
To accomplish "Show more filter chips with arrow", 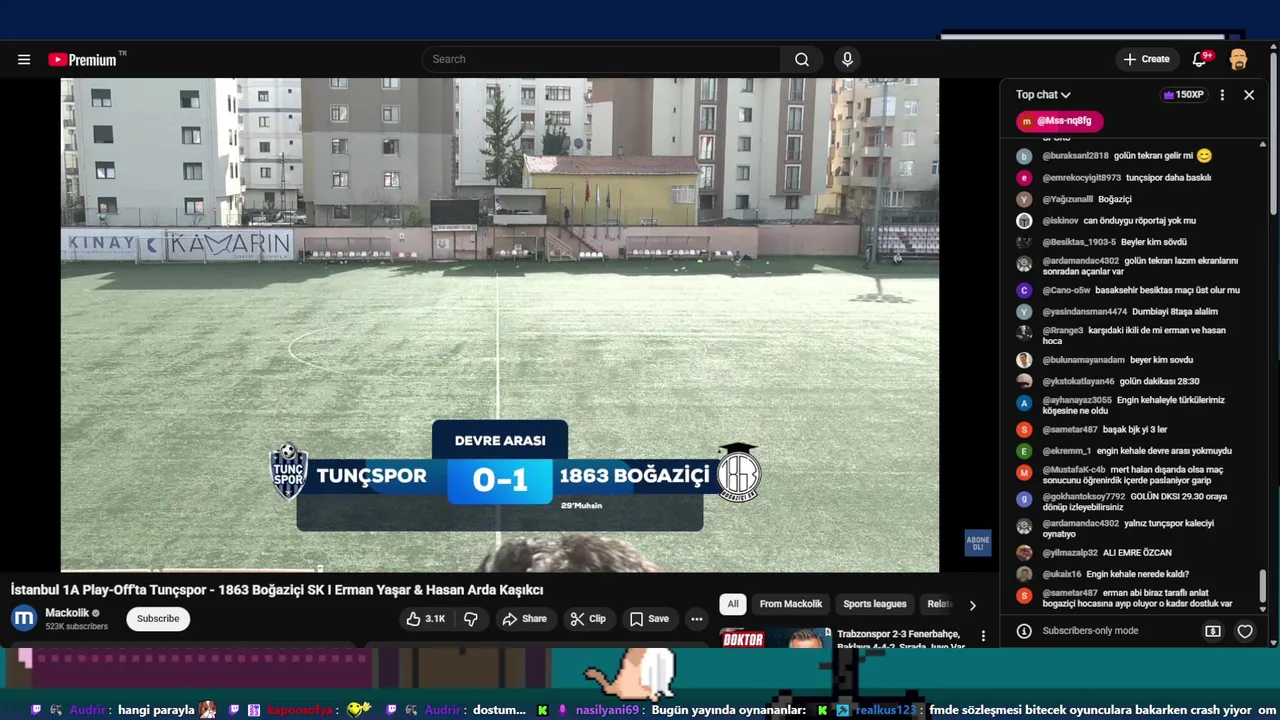I will (x=972, y=605).
